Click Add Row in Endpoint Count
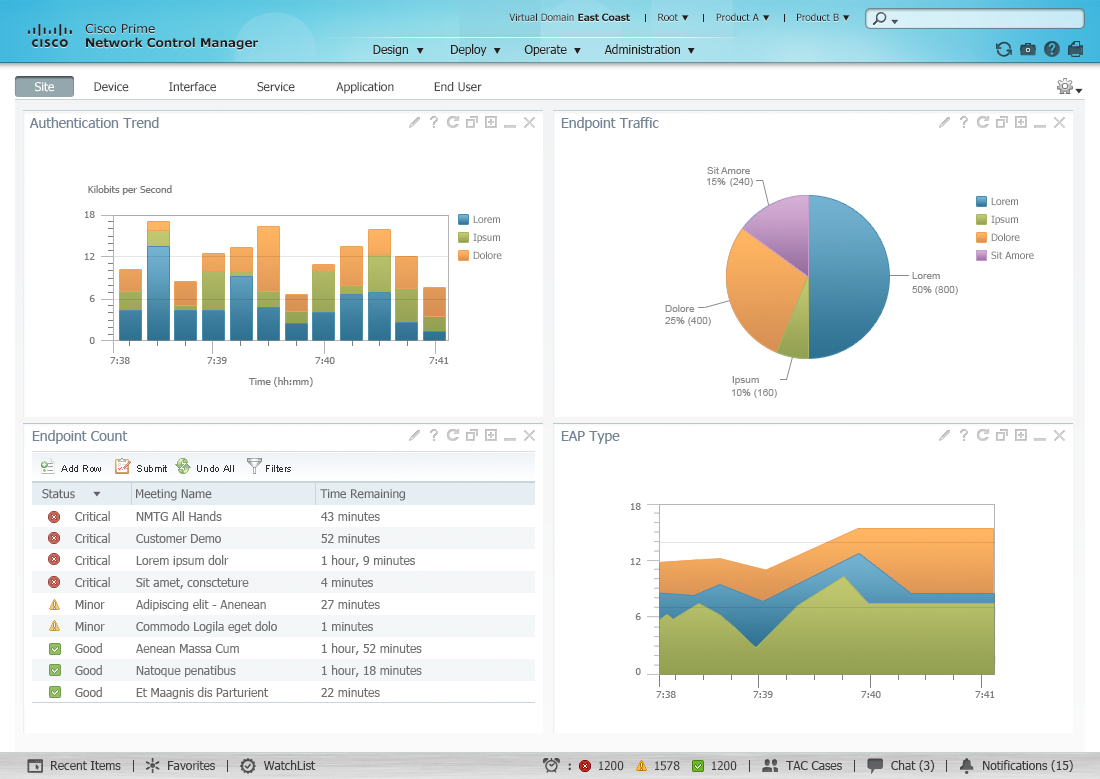Viewport: 1100px width, 779px height. (x=71, y=467)
